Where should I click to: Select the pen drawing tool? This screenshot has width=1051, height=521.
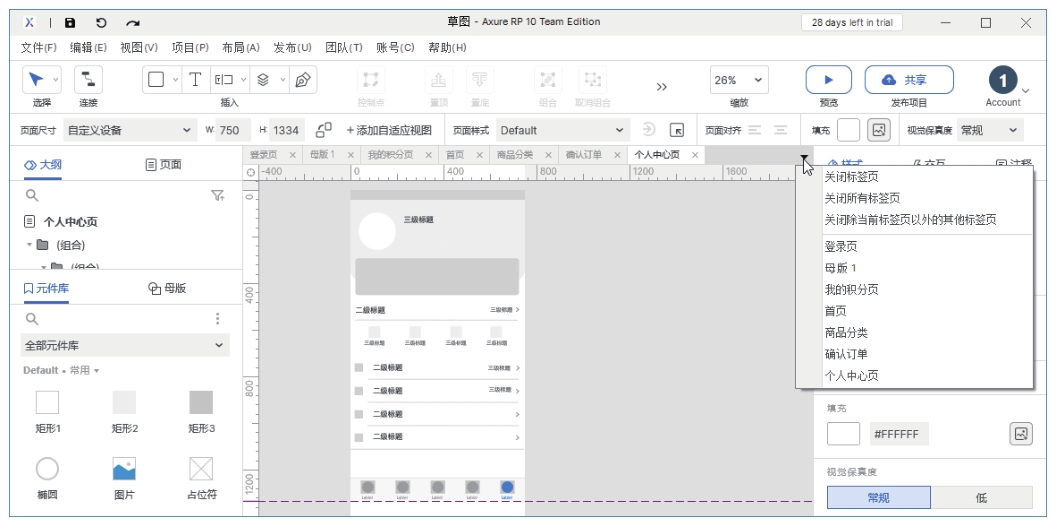pyautogui.click(x=304, y=80)
